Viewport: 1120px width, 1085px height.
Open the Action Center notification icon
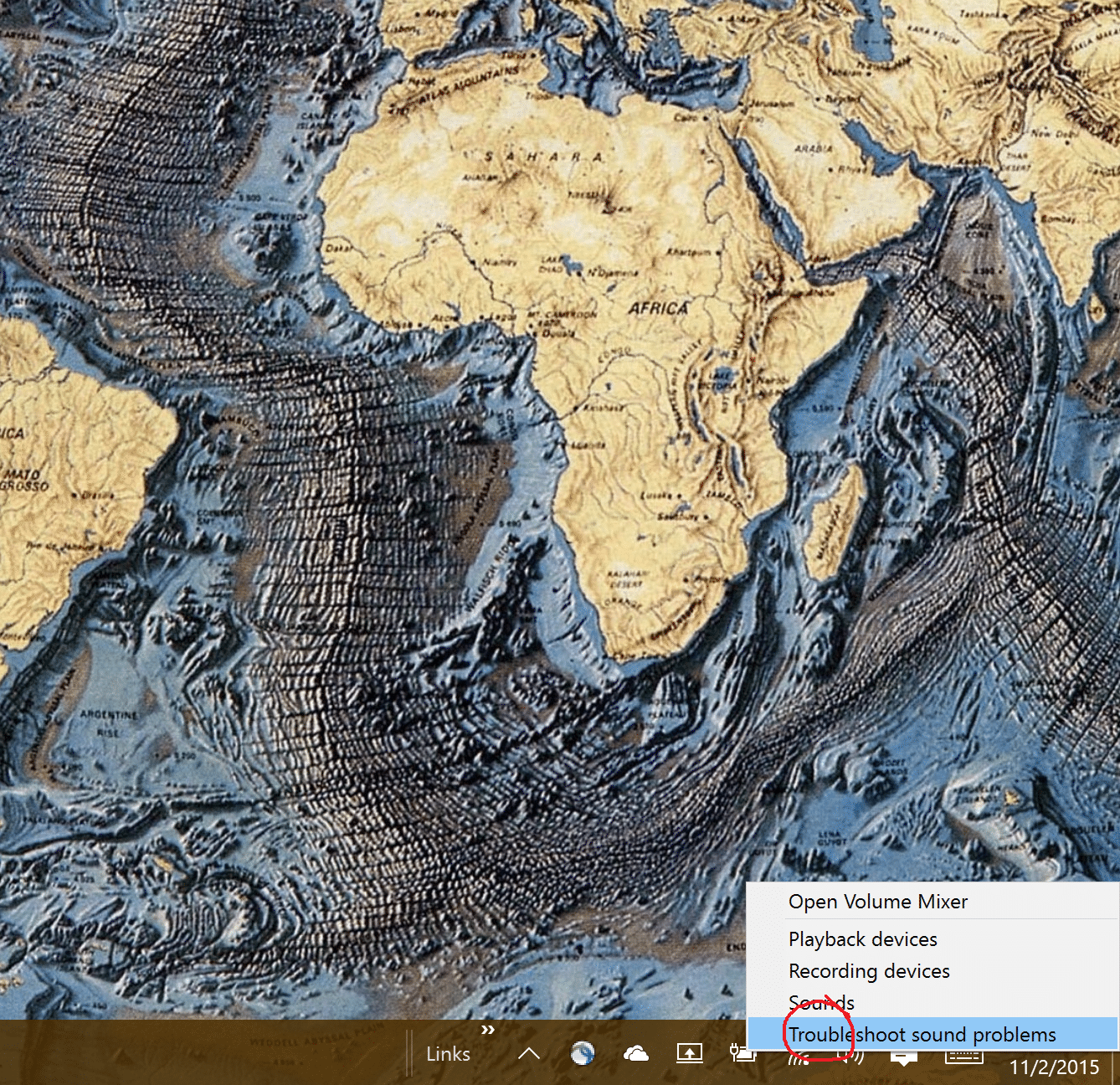tap(904, 1058)
